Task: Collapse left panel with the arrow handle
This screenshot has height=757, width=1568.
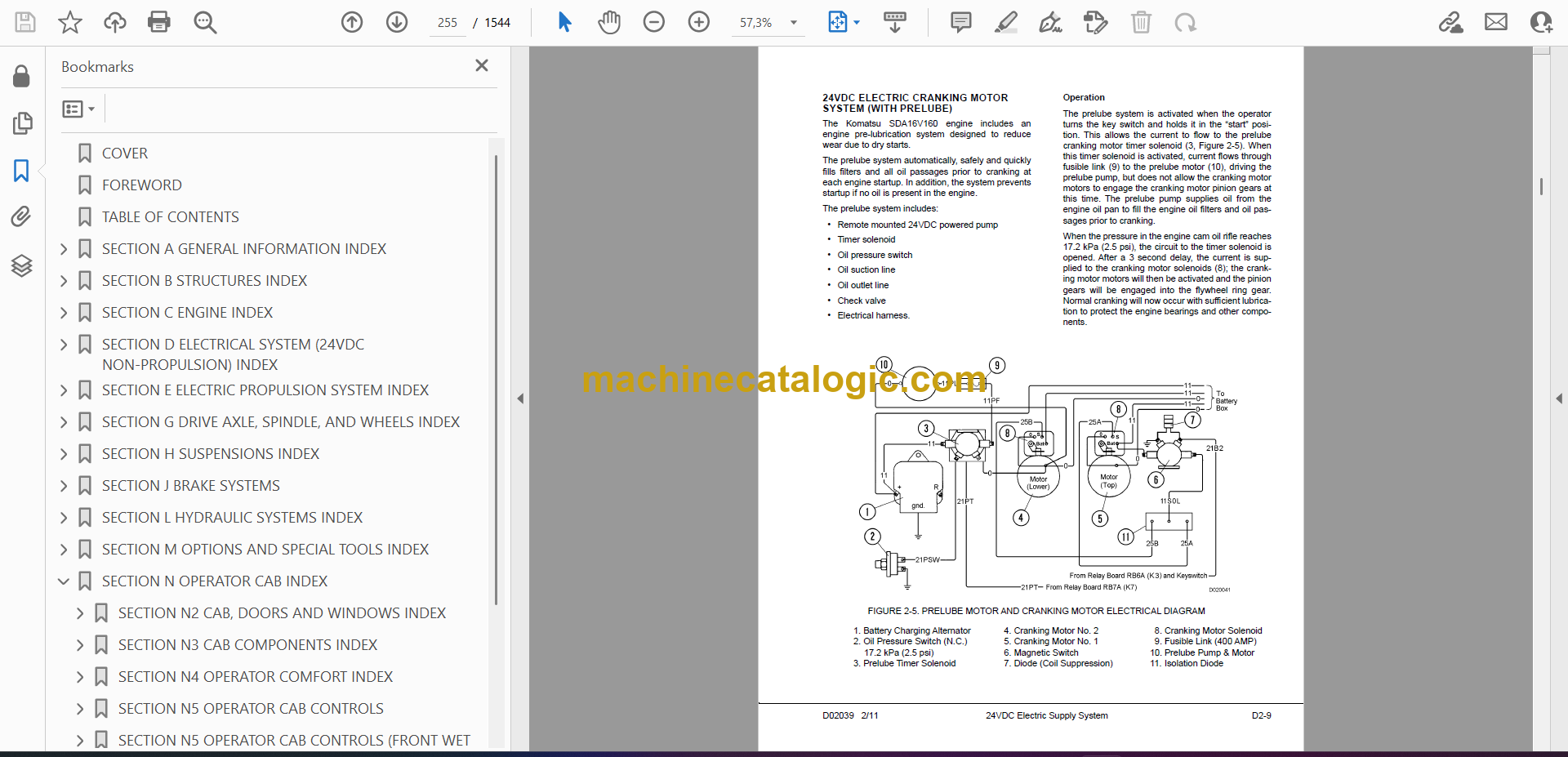Action: 520,399
